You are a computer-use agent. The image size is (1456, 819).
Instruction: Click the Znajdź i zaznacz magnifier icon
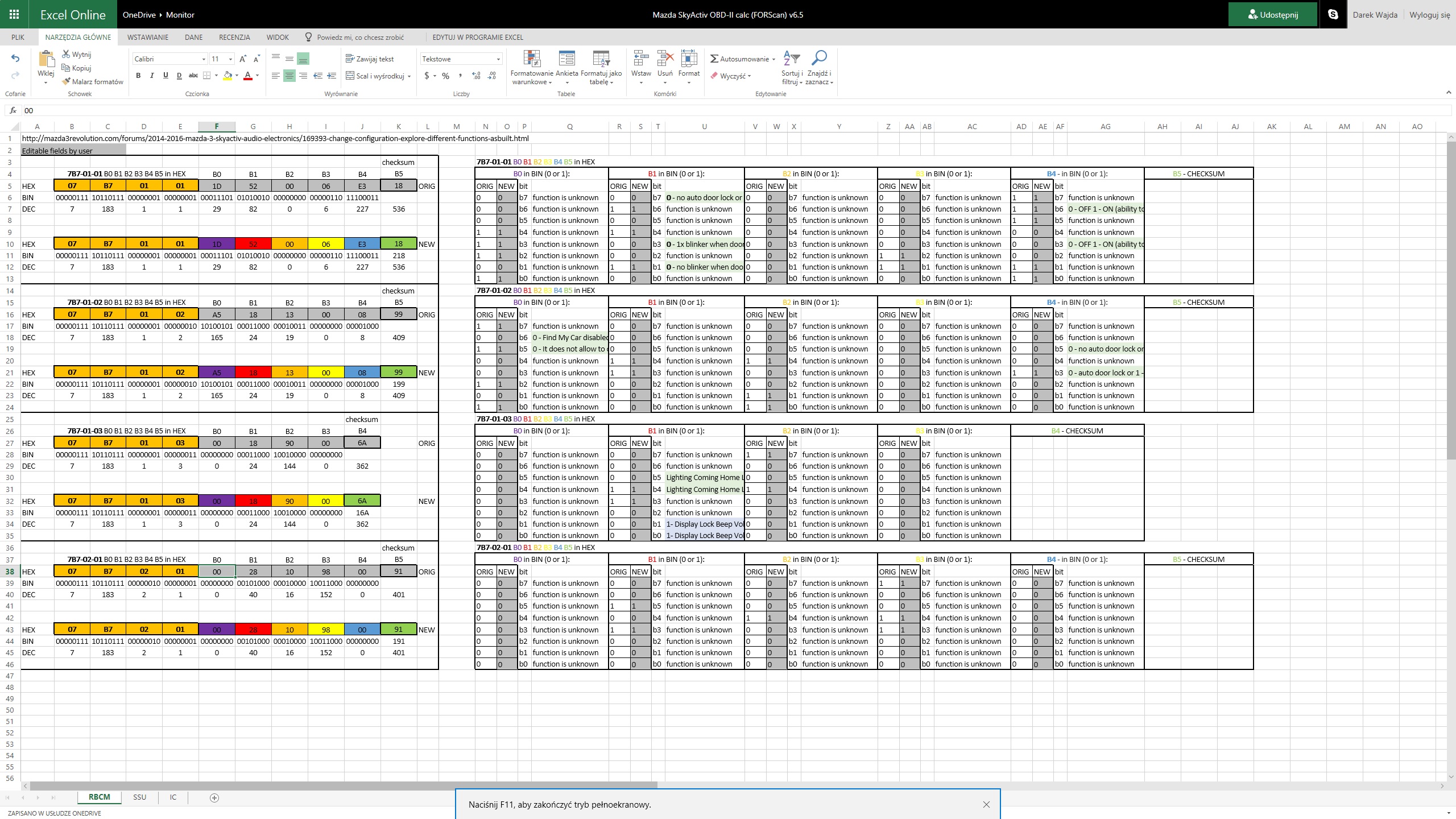point(819,59)
